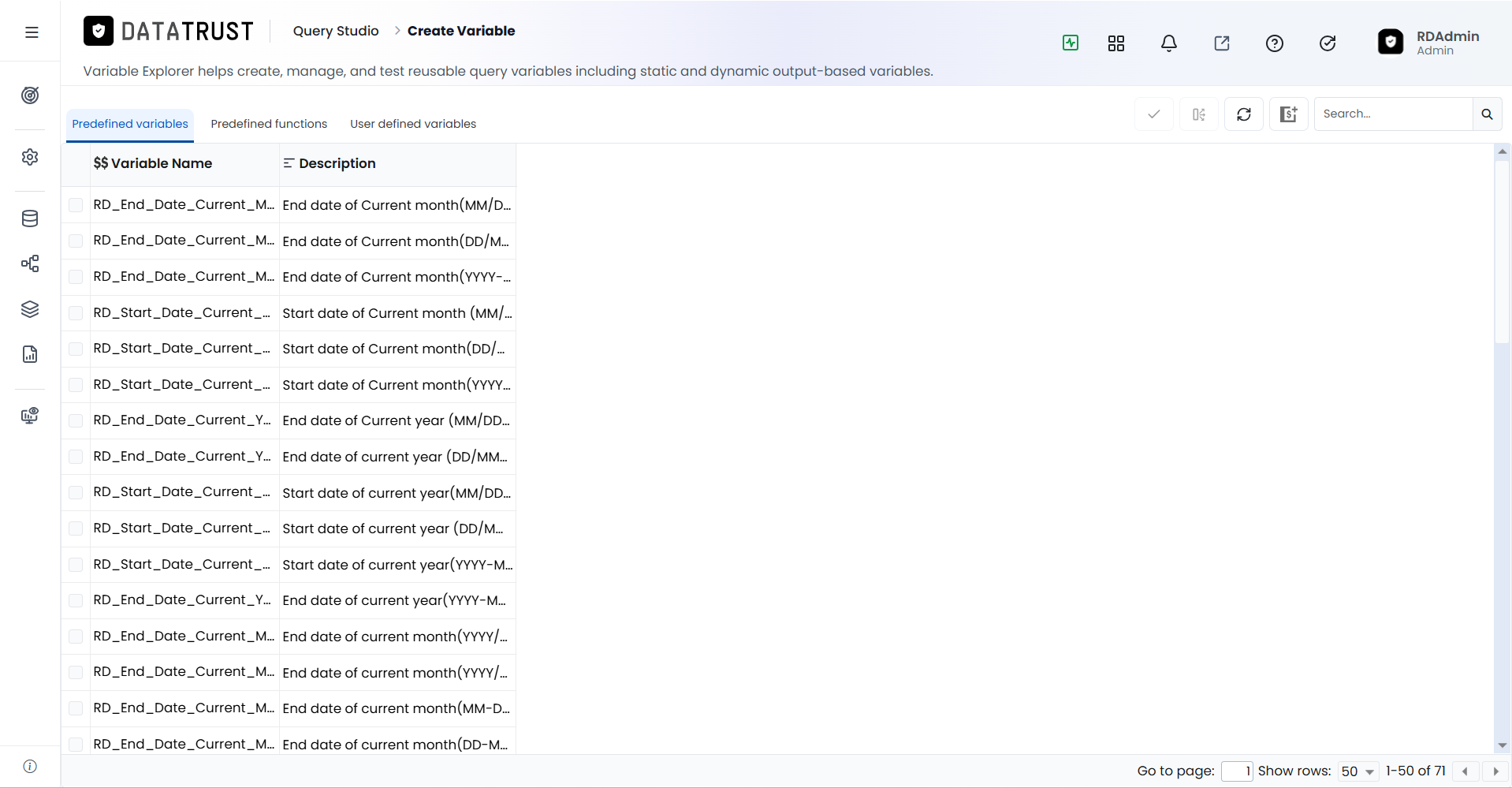Go to previous page arrow
The width and height of the screenshot is (1512, 788).
pyautogui.click(x=1465, y=771)
